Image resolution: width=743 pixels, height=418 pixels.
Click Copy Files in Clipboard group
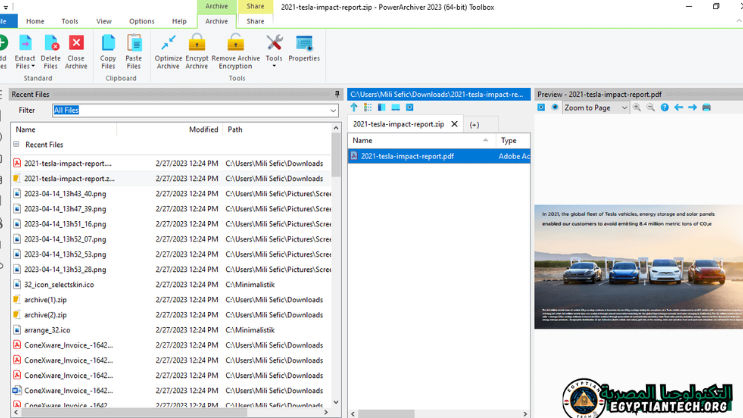(x=108, y=49)
